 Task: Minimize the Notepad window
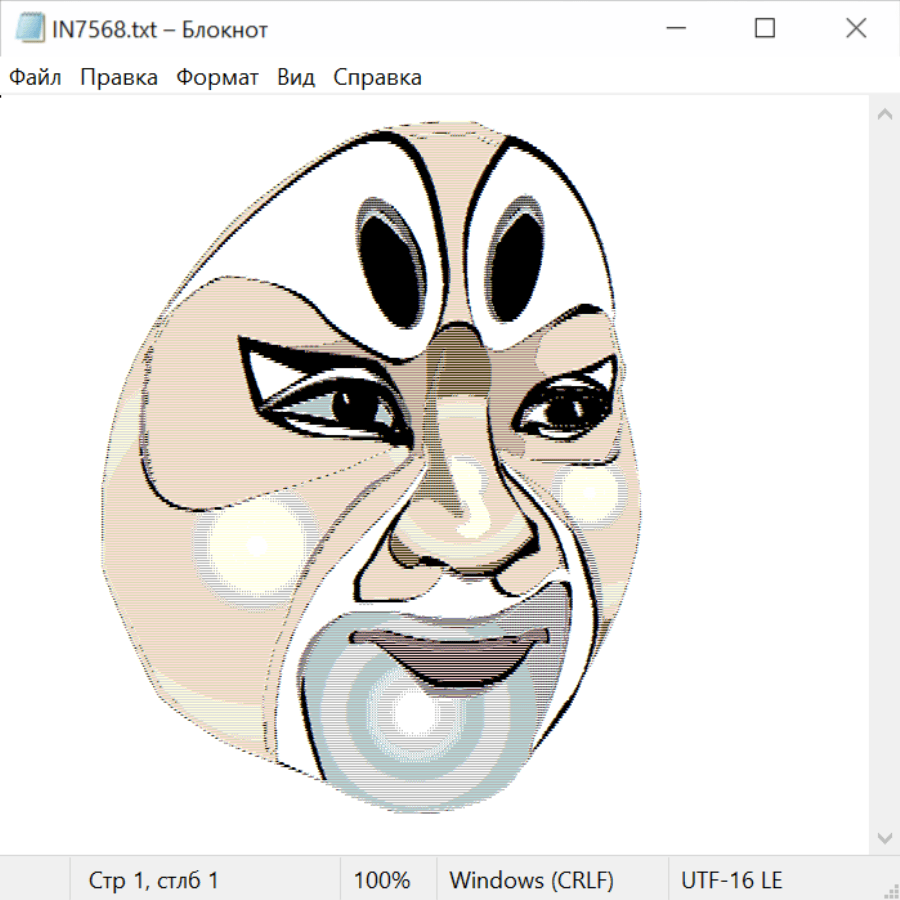tap(674, 29)
